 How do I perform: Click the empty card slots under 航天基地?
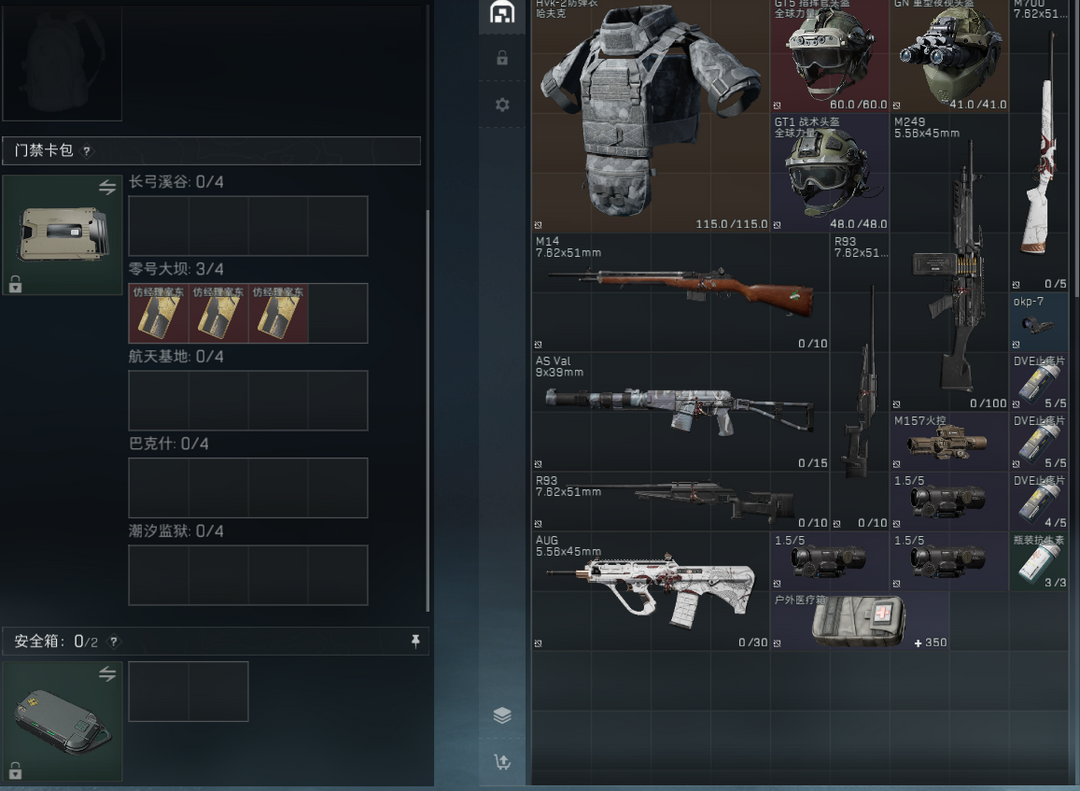click(x=248, y=400)
